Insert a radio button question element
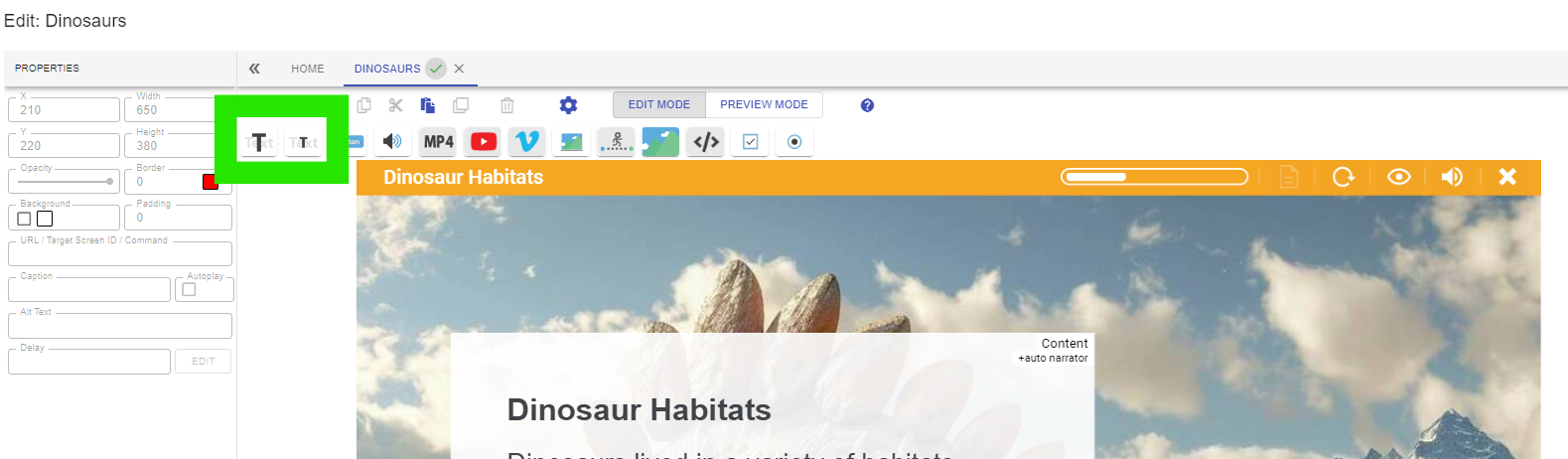This screenshot has height=459, width=1568. (794, 142)
